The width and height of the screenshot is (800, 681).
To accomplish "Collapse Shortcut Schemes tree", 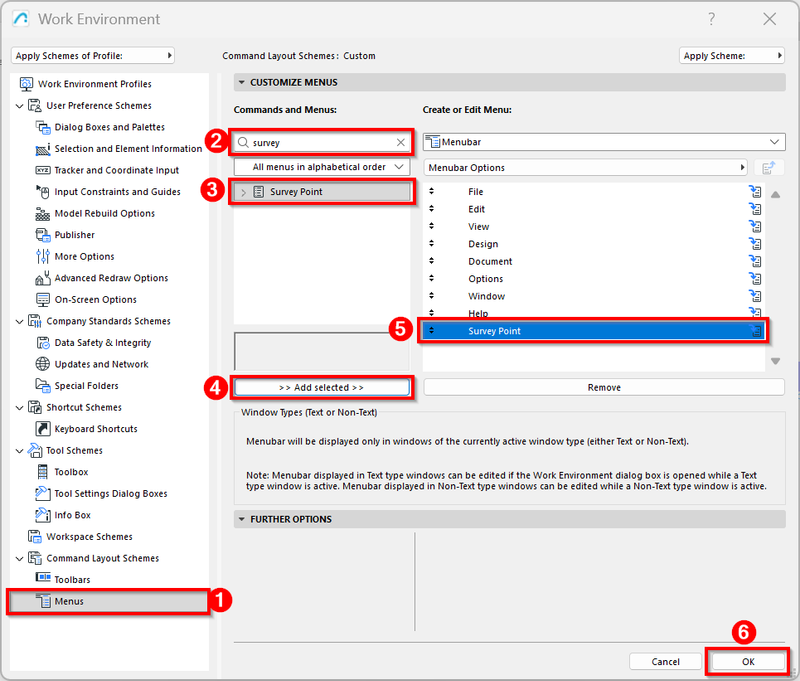I will (x=19, y=408).
